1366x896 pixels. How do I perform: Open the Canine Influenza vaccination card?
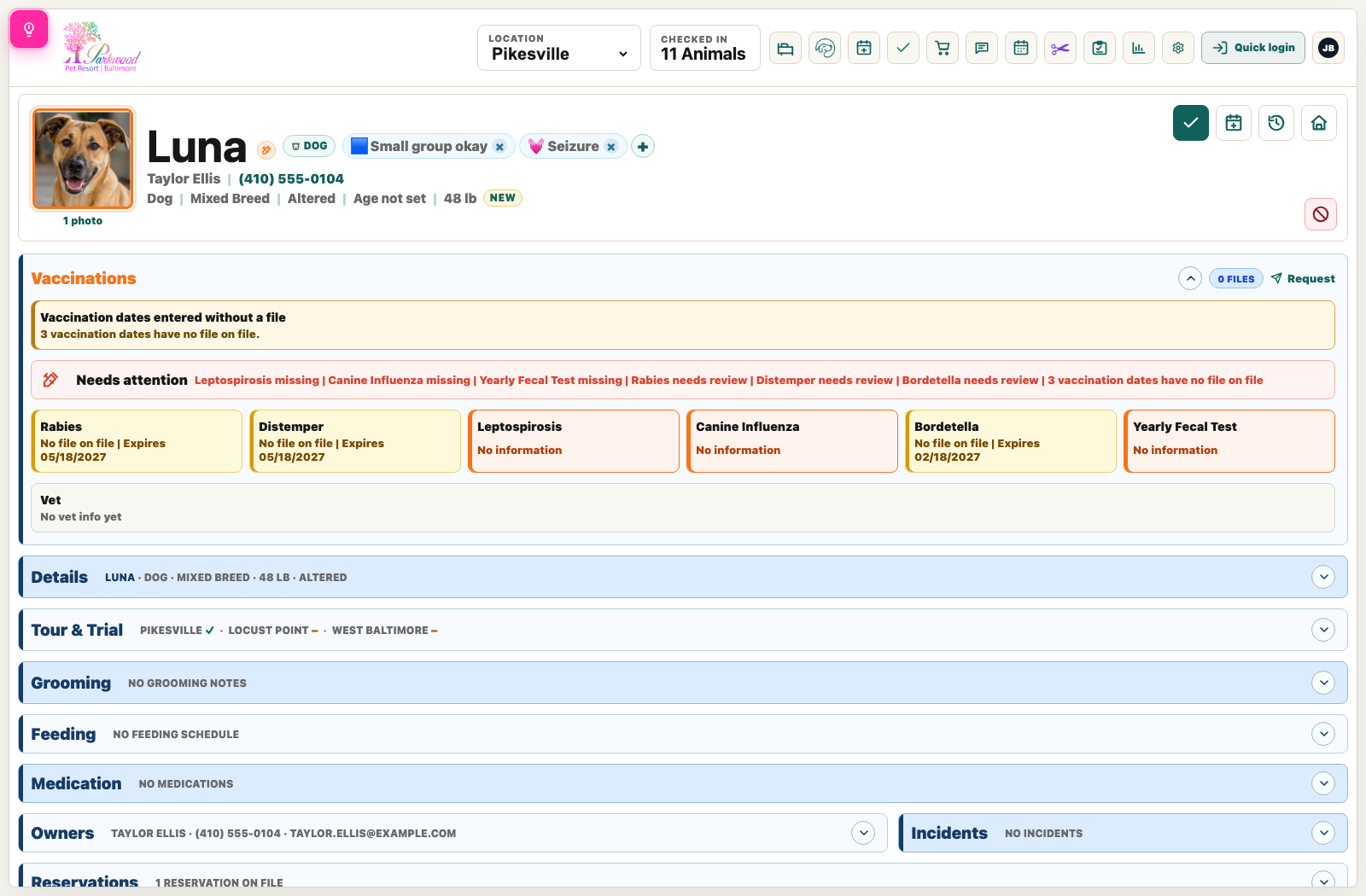tap(792, 441)
